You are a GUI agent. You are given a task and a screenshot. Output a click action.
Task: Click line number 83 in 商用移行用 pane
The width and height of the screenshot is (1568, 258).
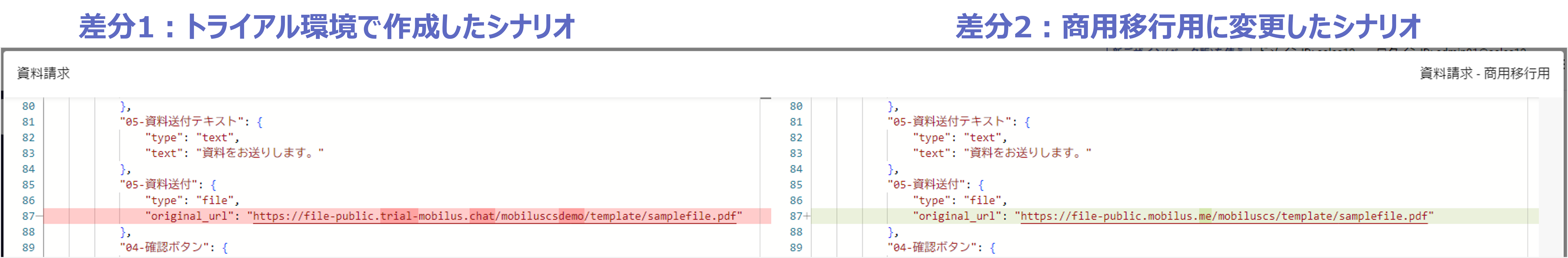[x=796, y=153]
